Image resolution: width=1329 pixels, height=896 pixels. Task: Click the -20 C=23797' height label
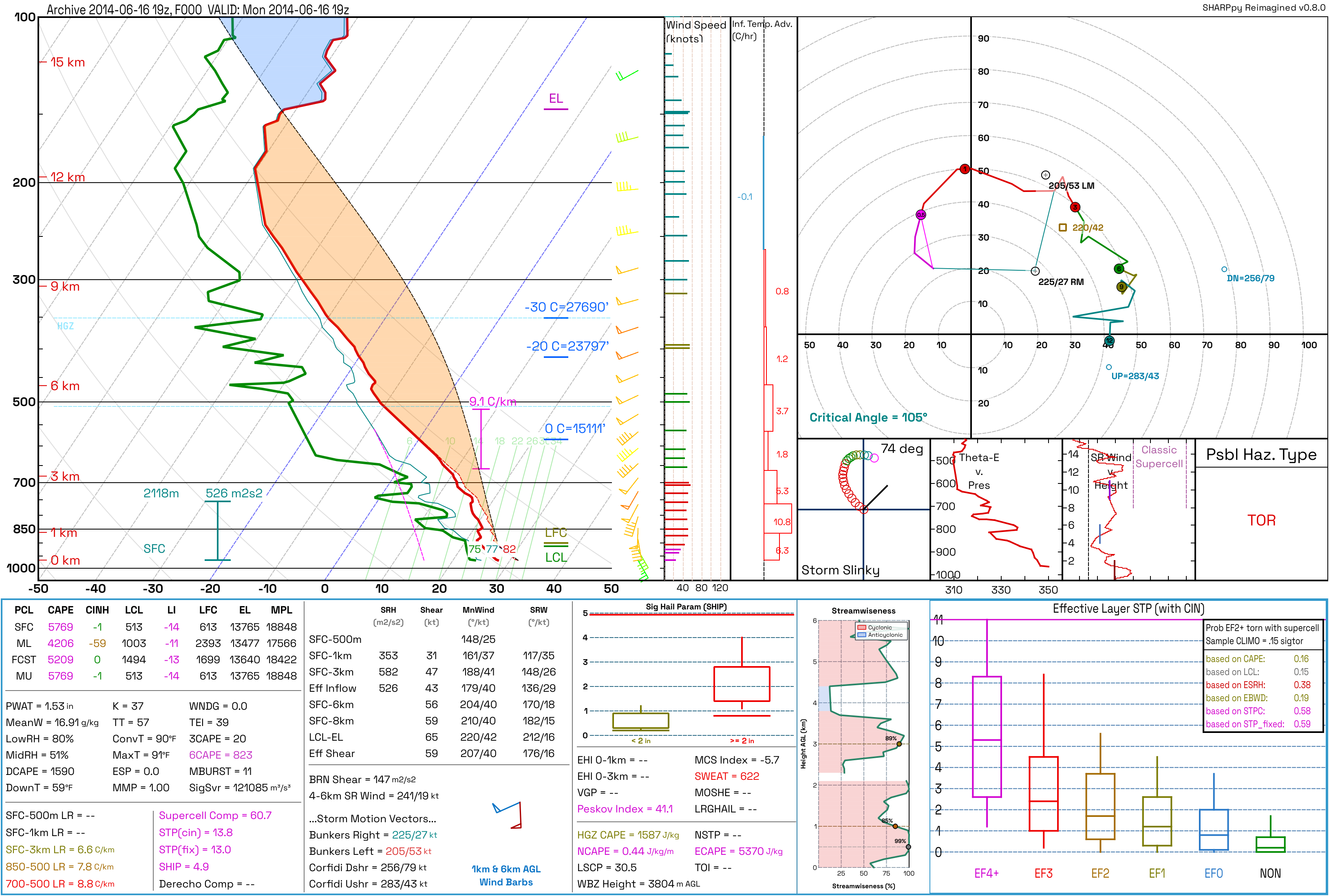(x=567, y=346)
